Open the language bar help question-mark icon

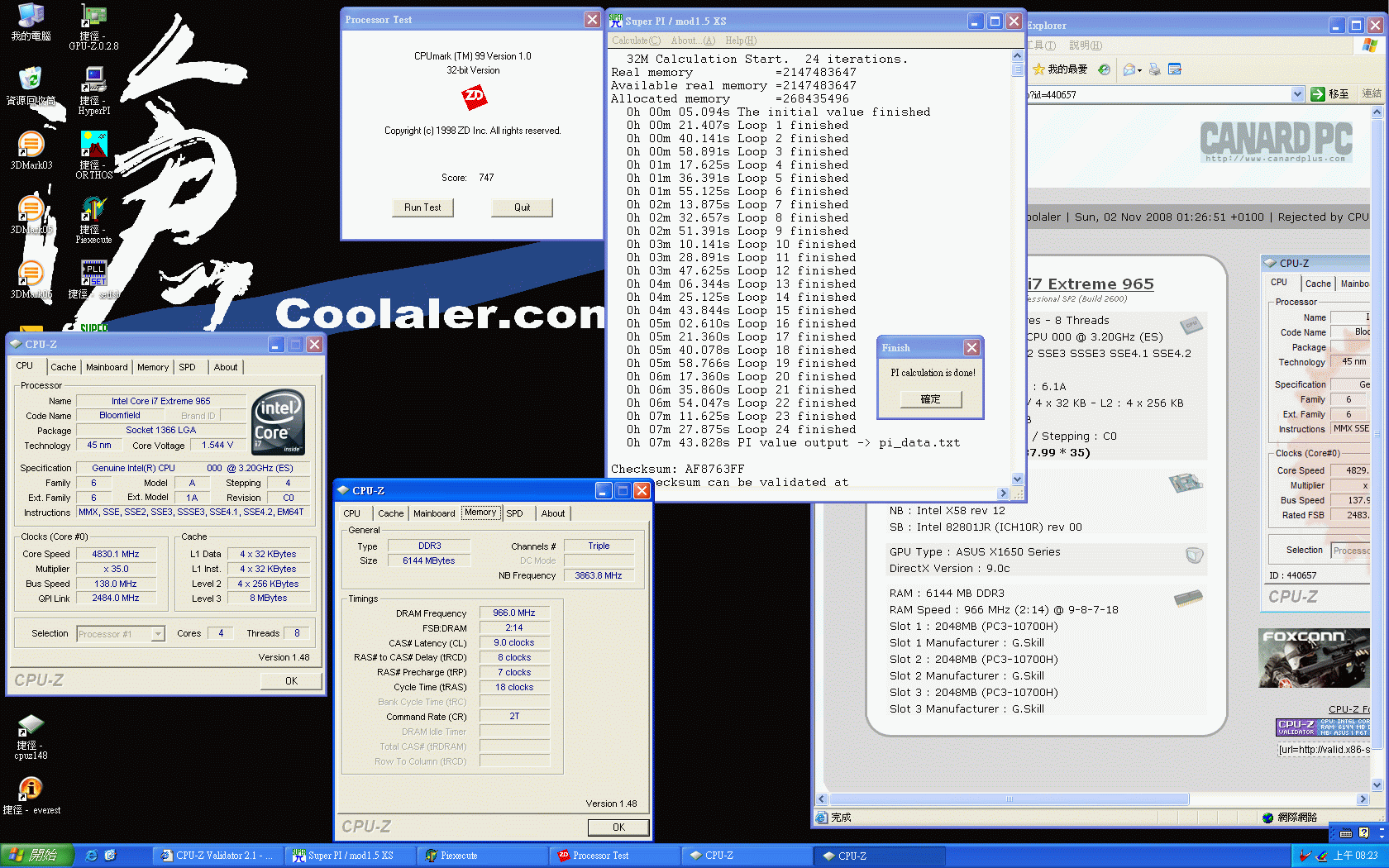tap(1364, 832)
